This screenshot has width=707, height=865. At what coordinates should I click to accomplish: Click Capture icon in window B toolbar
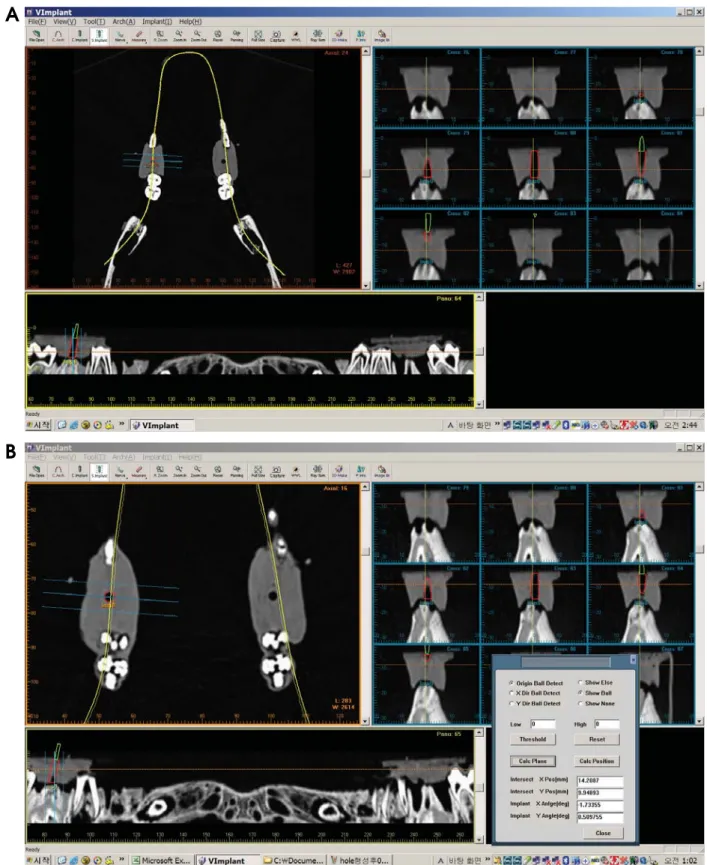[277, 472]
